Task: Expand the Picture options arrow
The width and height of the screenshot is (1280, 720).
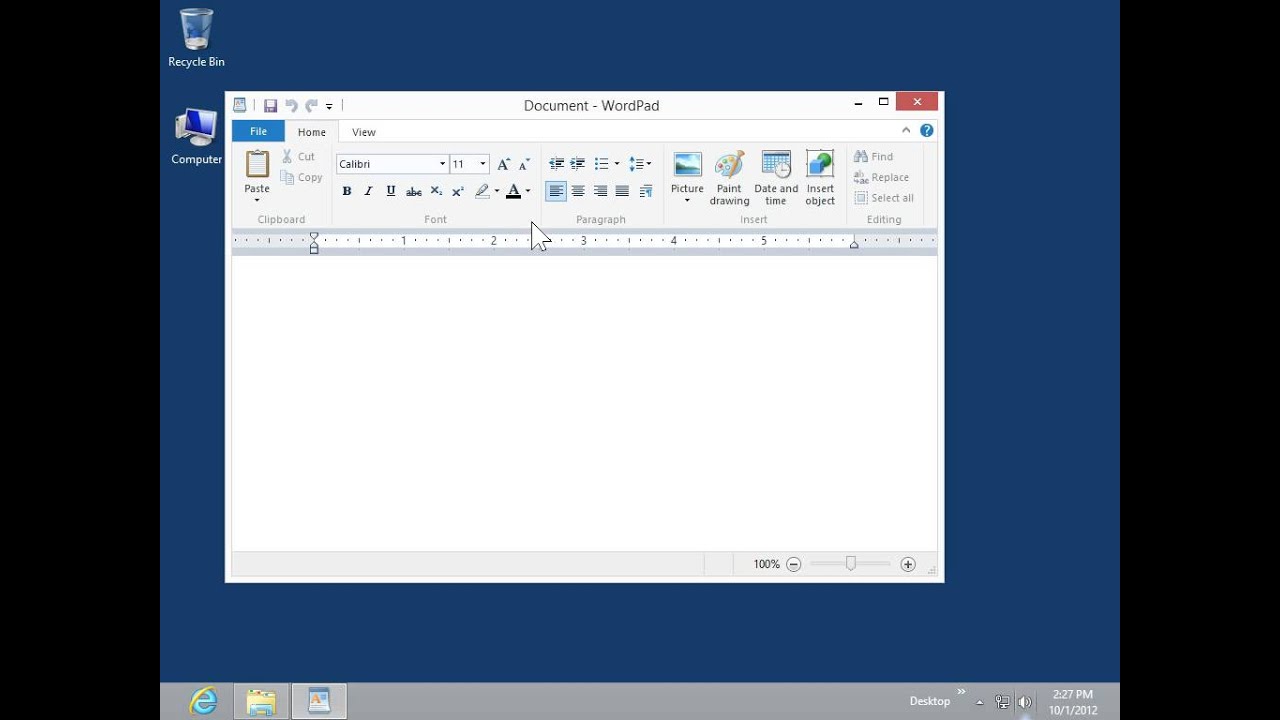Action: click(x=687, y=200)
